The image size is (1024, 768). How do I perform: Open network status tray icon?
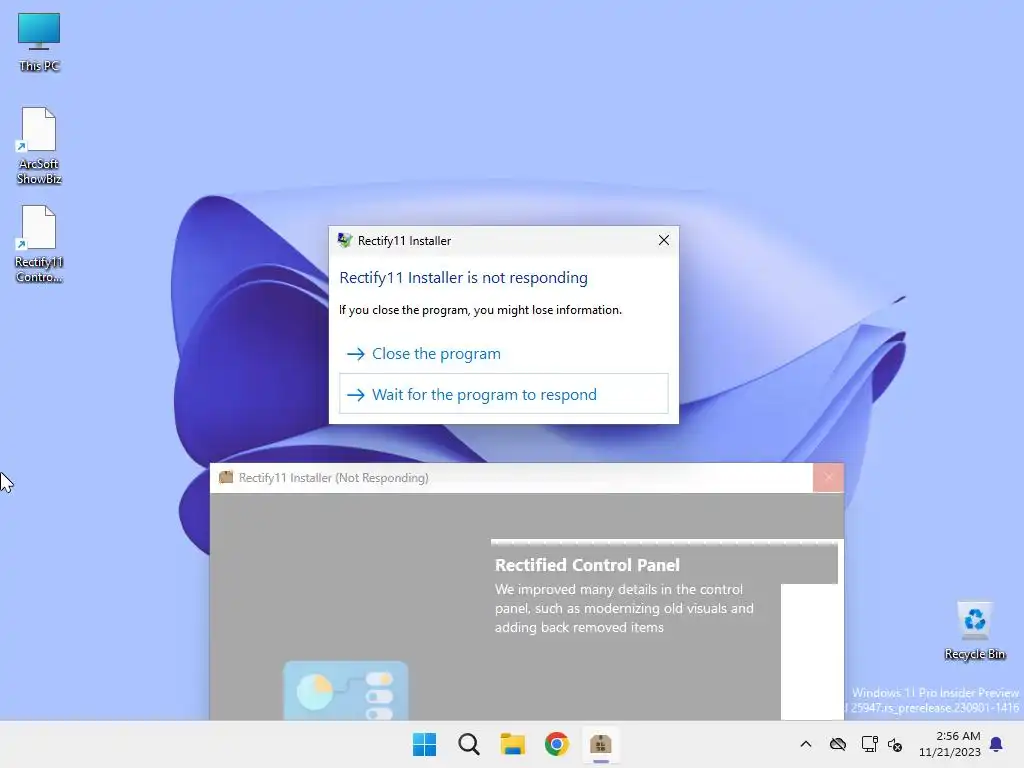[x=869, y=744]
